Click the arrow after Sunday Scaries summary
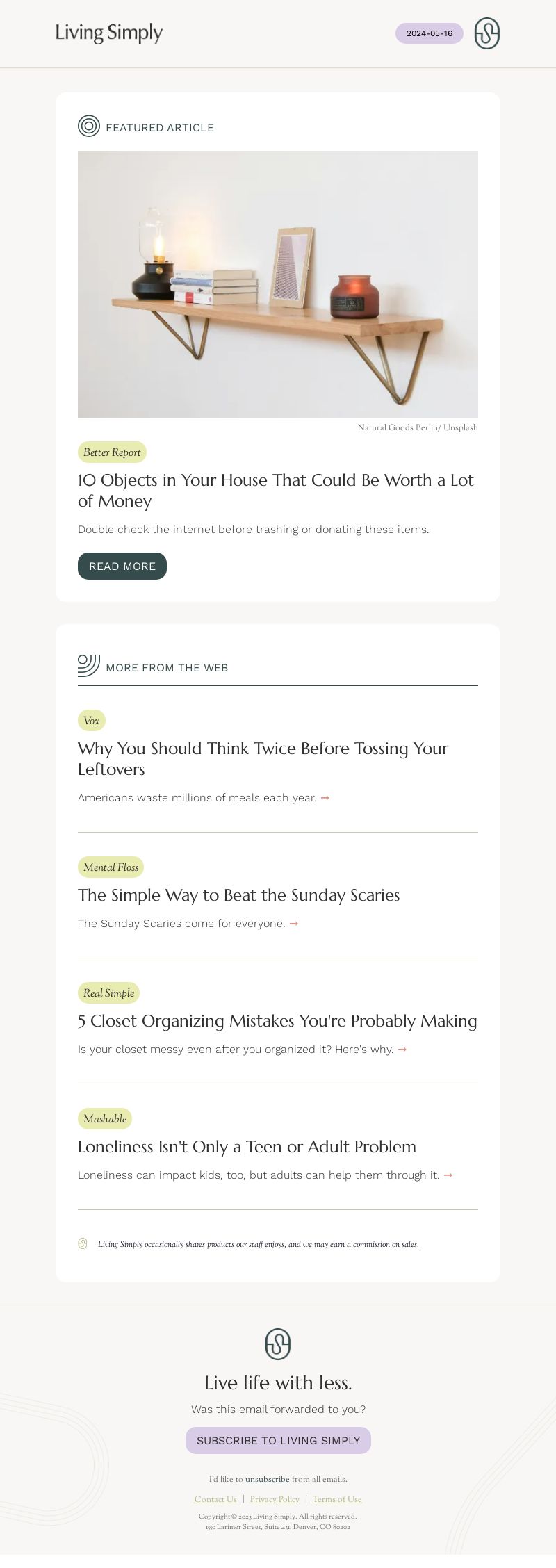The width and height of the screenshot is (556, 1568). (x=293, y=924)
